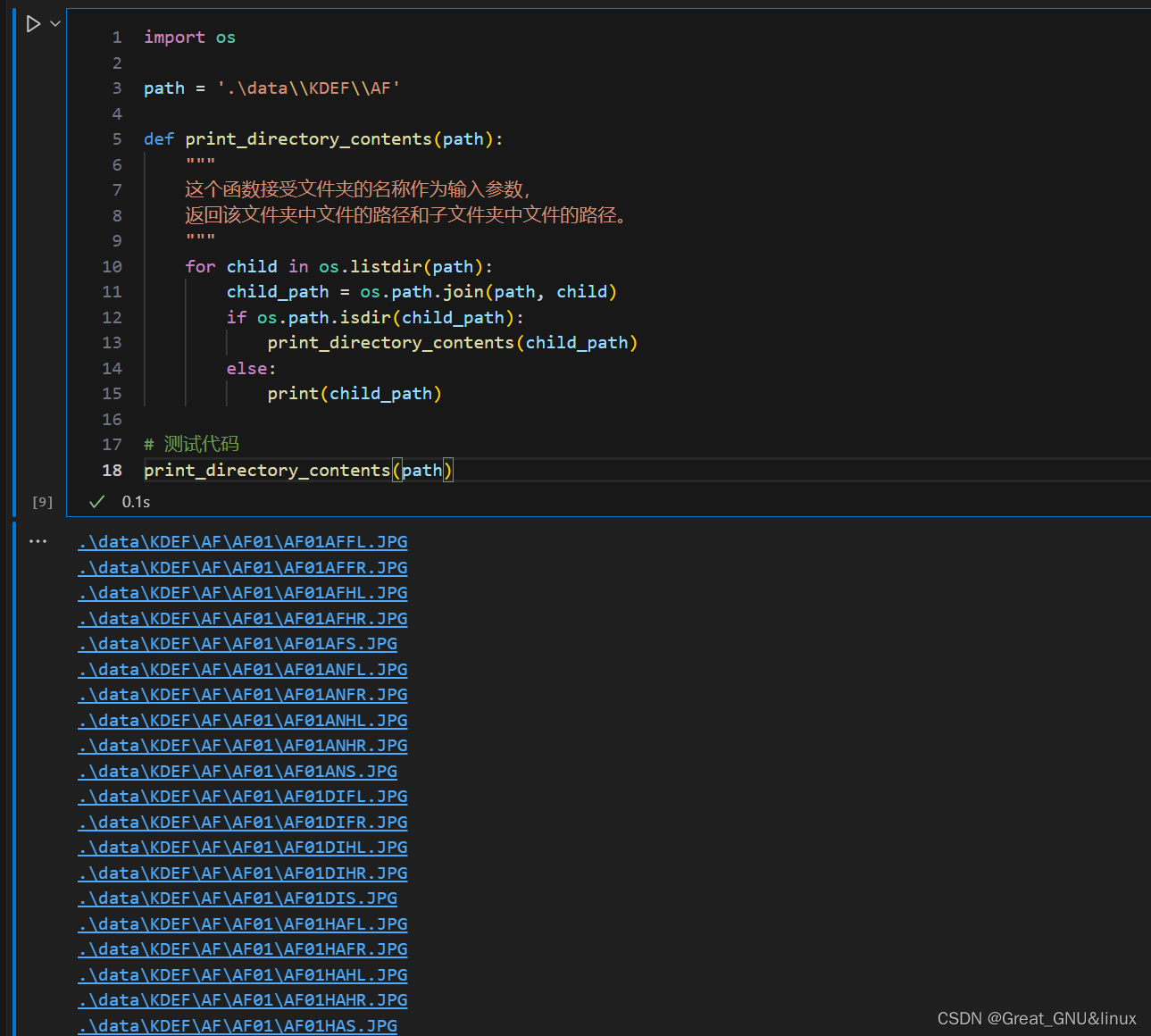Open link .\data\KDEF\AF\AF01\AF01DIS.JPG
The width and height of the screenshot is (1151, 1036).
[238, 898]
